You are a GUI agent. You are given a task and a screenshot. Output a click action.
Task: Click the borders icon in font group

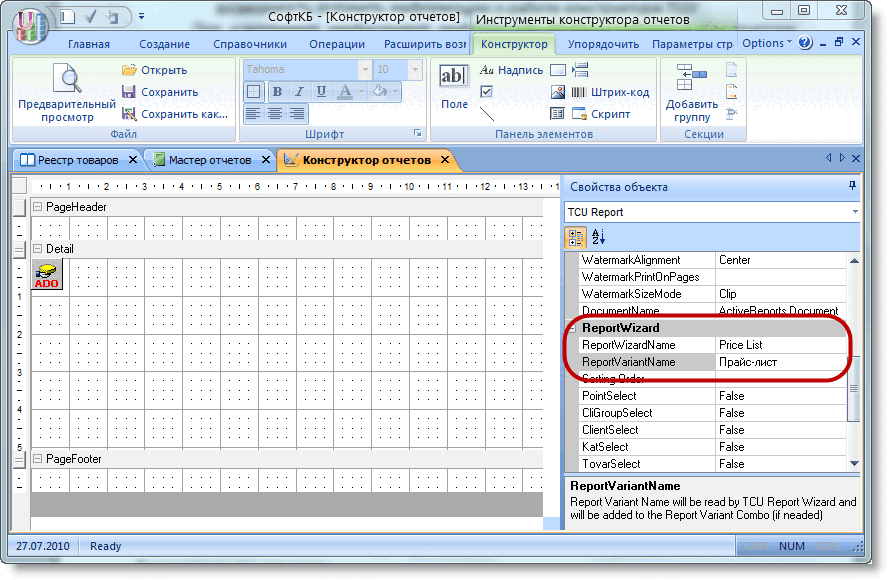pos(254,91)
